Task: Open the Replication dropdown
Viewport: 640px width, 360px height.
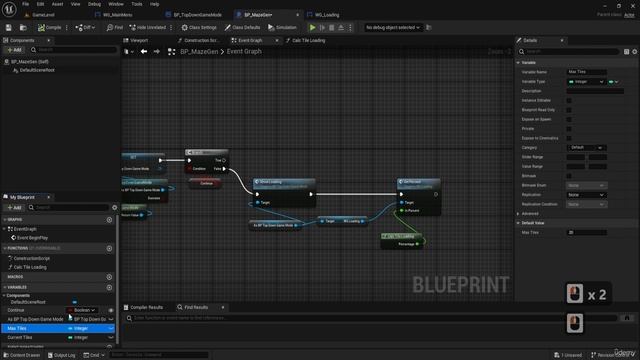Action: (586, 195)
